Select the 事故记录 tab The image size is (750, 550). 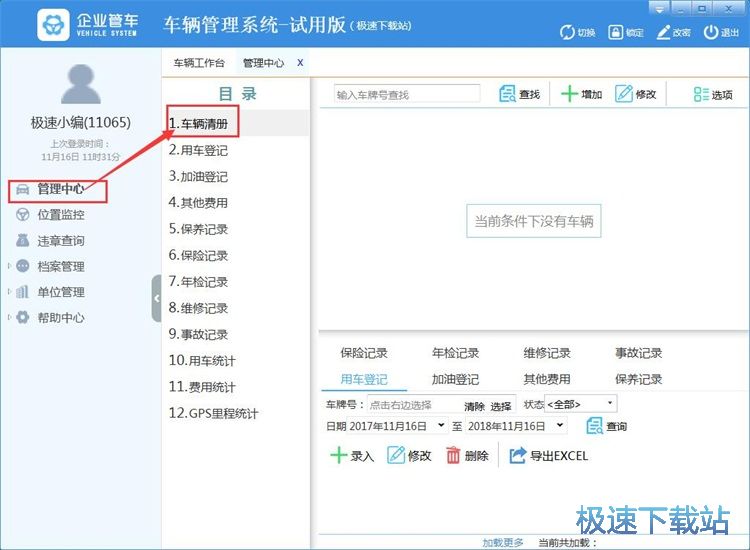click(x=639, y=353)
